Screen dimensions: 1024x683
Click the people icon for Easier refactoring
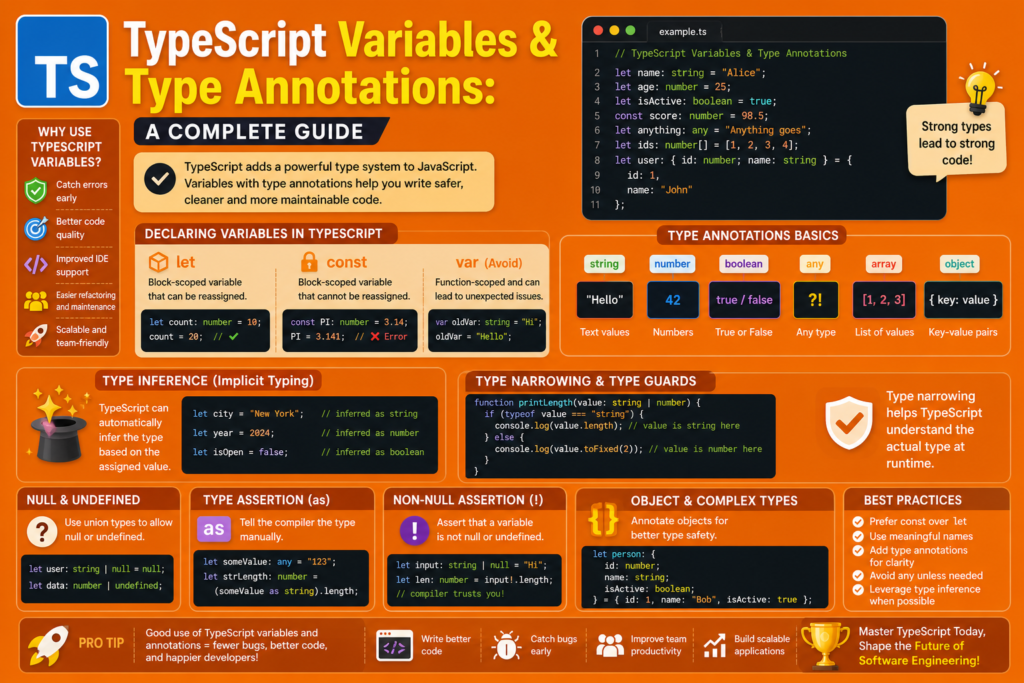pyautogui.click(x=36, y=301)
